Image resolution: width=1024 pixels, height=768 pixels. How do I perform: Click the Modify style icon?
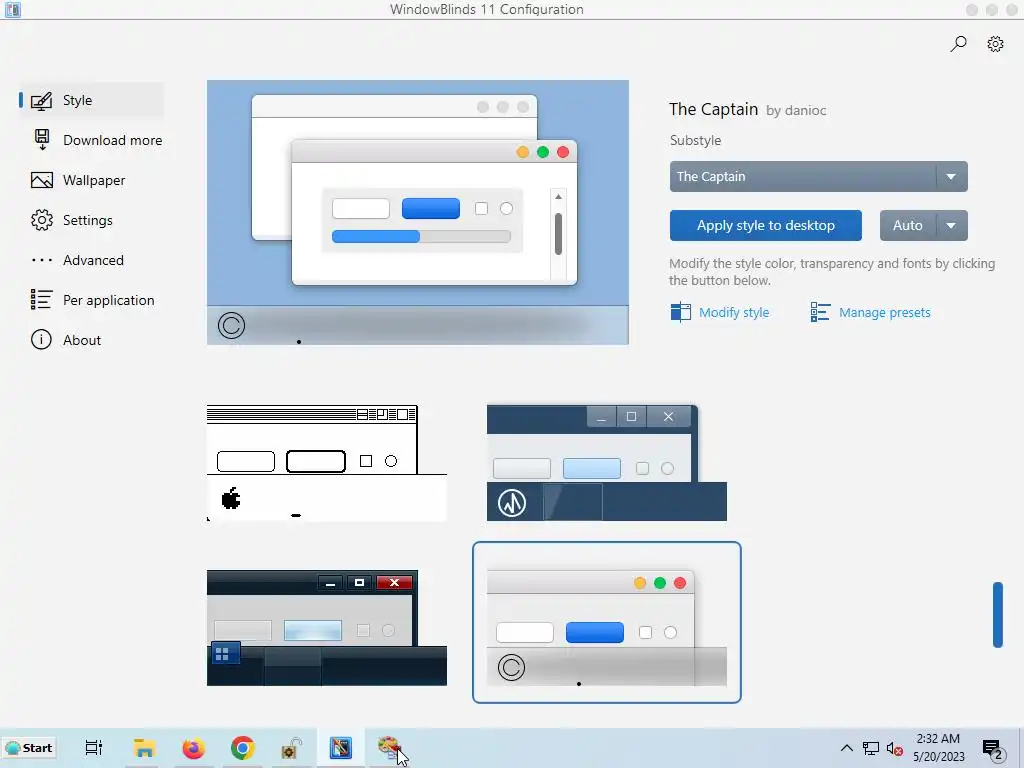pos(680,312)
